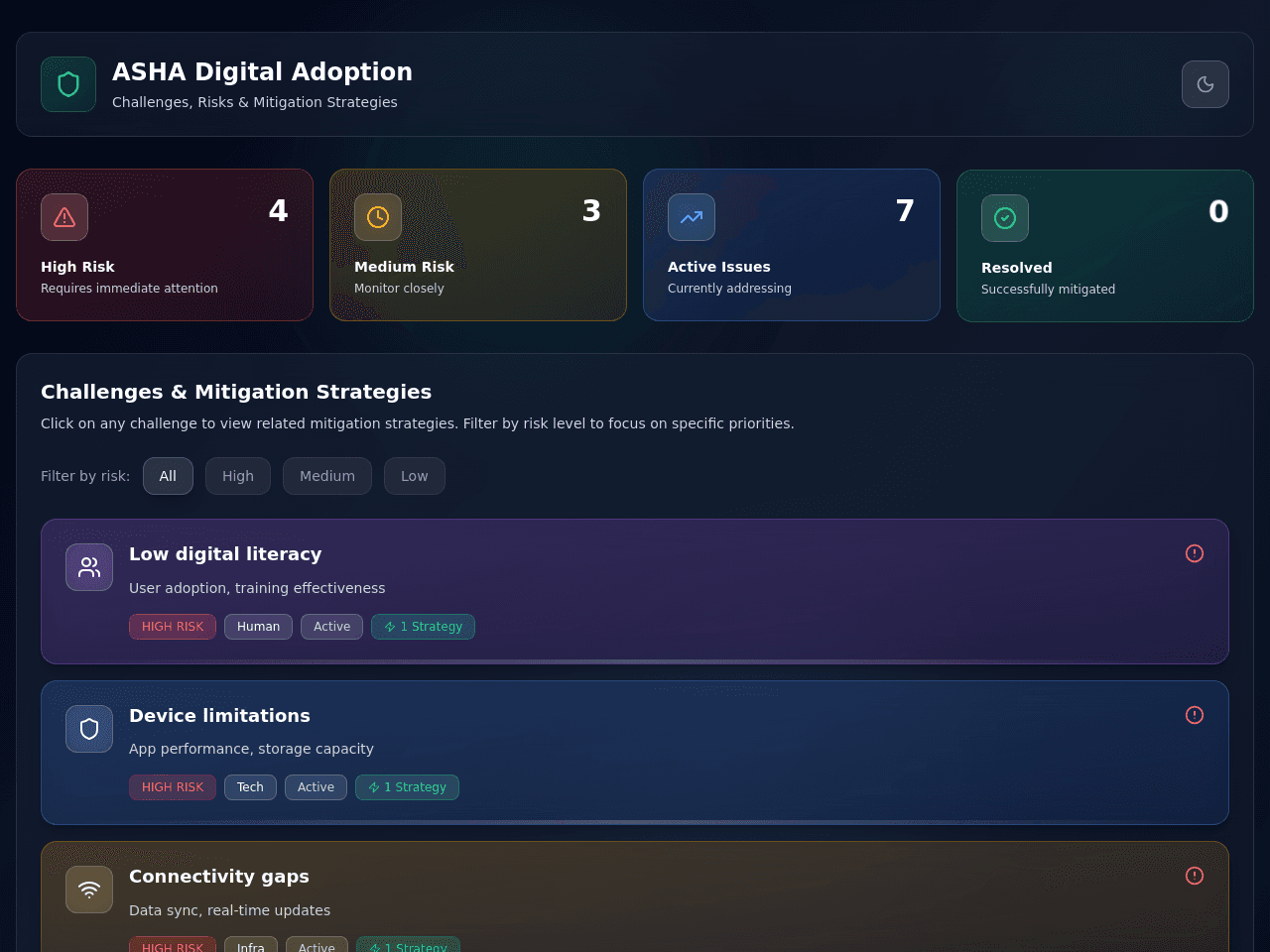Click 1 Strategy badge on Low digital literacy
Viewport: 1270px width, 952px height.
coord(423,627)
